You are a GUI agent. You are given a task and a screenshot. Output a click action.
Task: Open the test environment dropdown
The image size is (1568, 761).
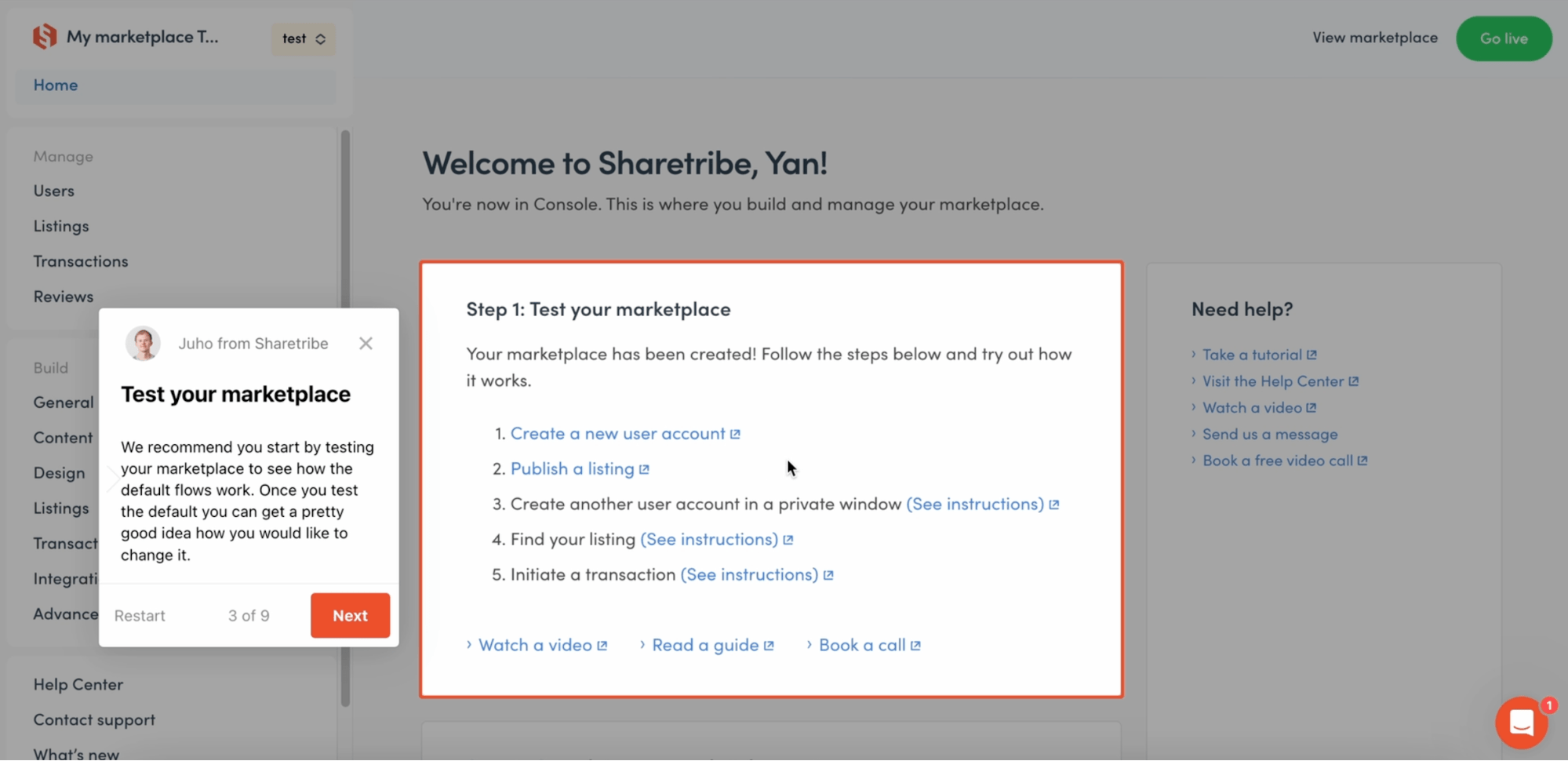(304, 38)
